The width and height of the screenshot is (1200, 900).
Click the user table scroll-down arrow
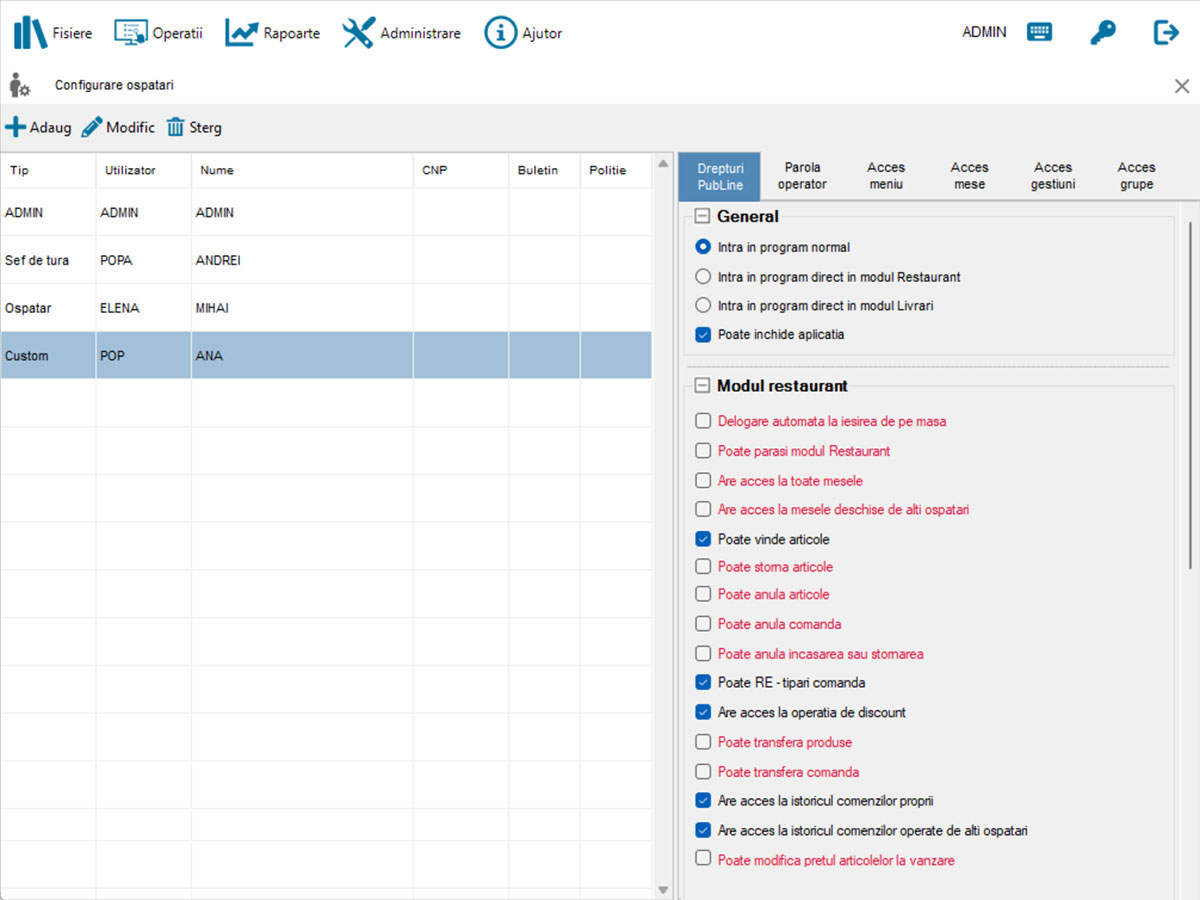662,889
